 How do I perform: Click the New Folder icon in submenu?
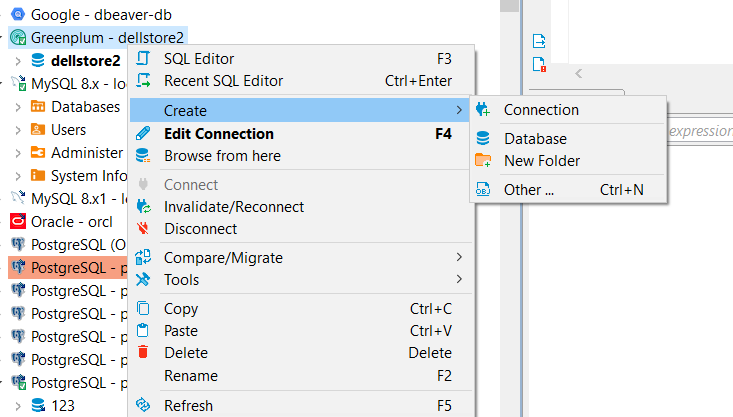coord(483,160)
